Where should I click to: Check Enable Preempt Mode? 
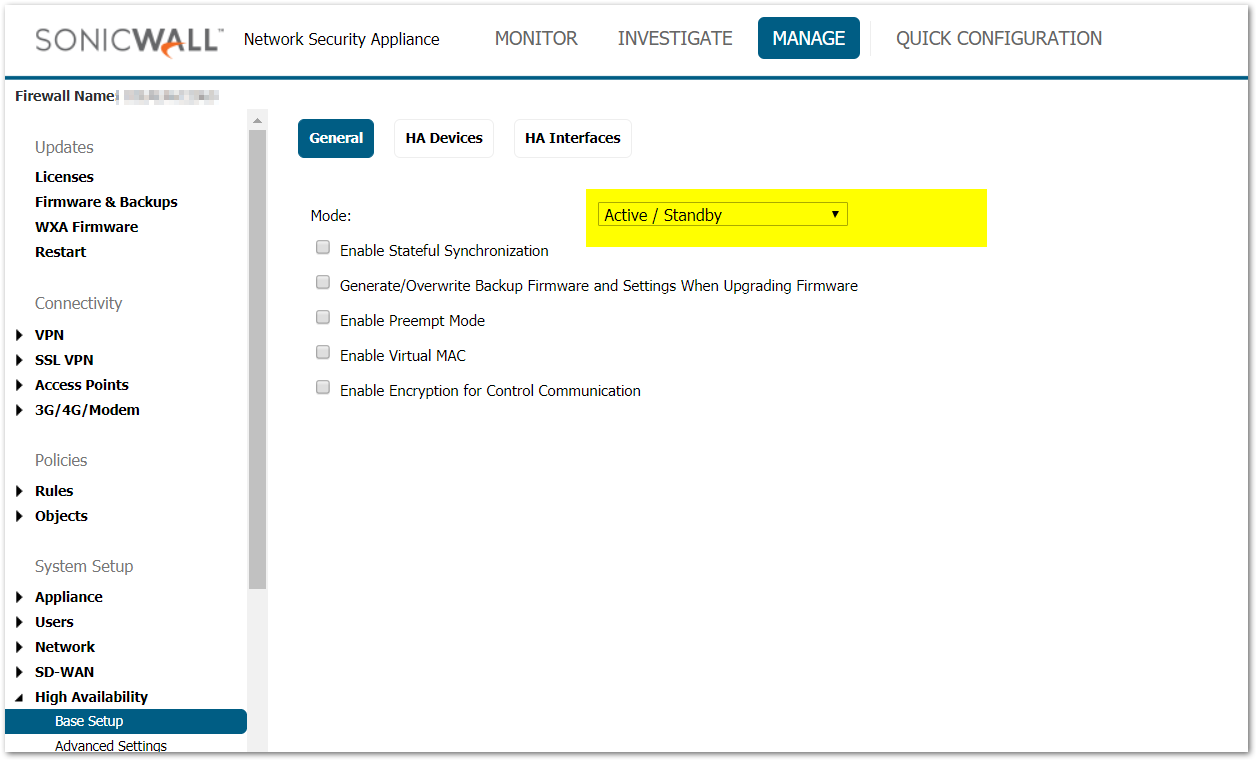tap(323, 318)
